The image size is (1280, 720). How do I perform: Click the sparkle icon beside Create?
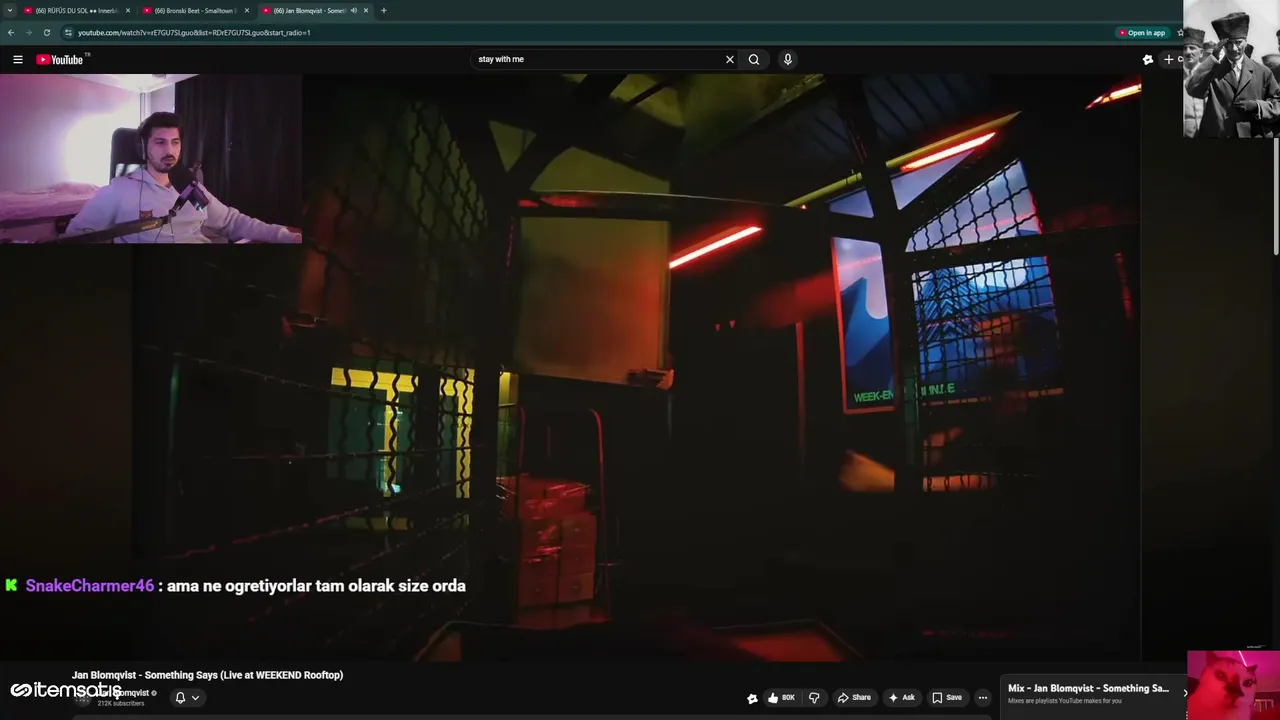(x=1148, y=59)
